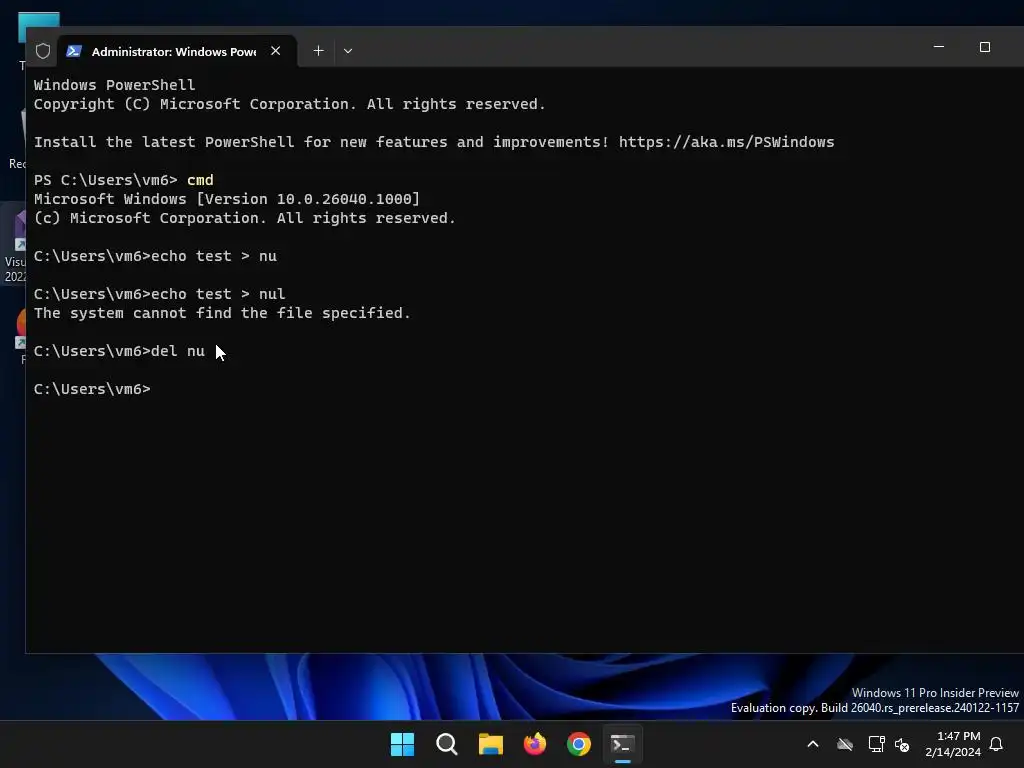Show hidden system tray icons
The width and height of the screenshot is (1024, 768).
[x=813, y=744]
